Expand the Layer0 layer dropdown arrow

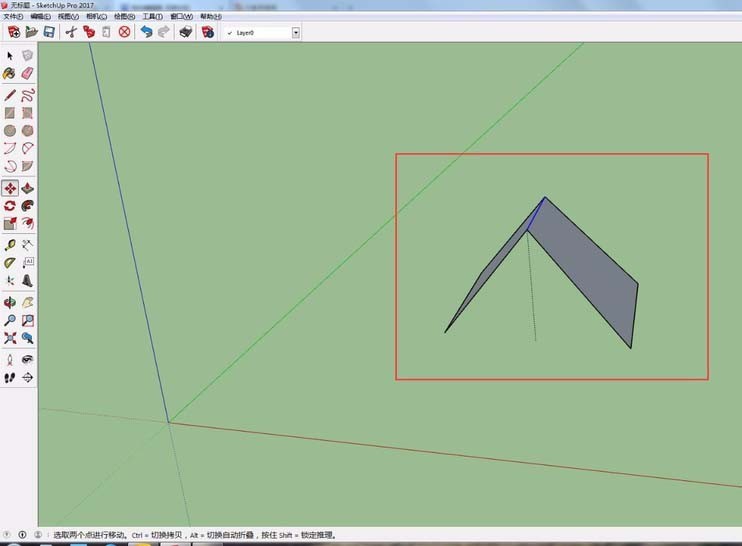coord(296,33)
